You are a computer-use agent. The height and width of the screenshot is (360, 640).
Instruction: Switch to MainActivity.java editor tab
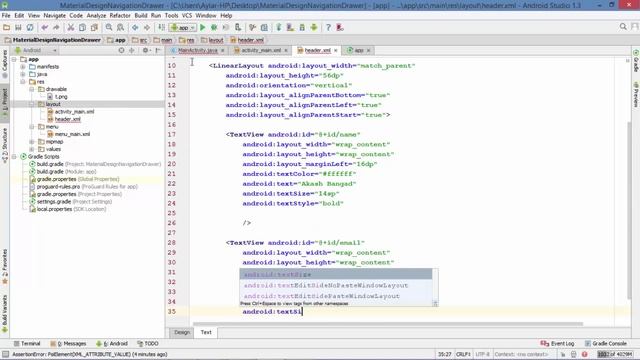[198, 50]
